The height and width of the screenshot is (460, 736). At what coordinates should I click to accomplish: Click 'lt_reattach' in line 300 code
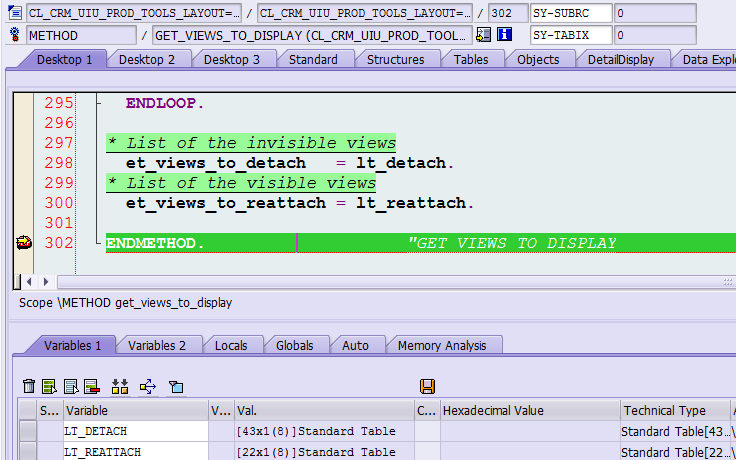[x=411, y=203]
